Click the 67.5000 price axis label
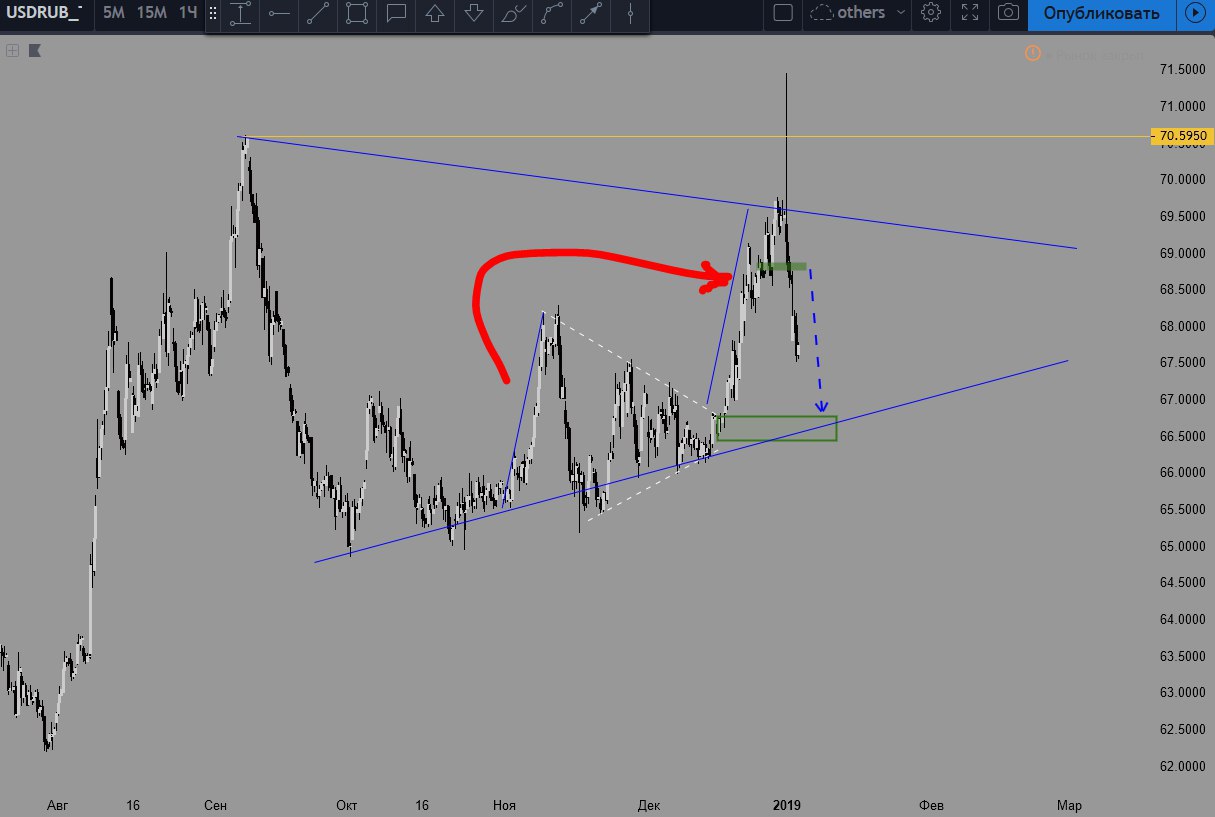The width and height of the screenshot is (1215, 817). click(x=1181, y=363)
